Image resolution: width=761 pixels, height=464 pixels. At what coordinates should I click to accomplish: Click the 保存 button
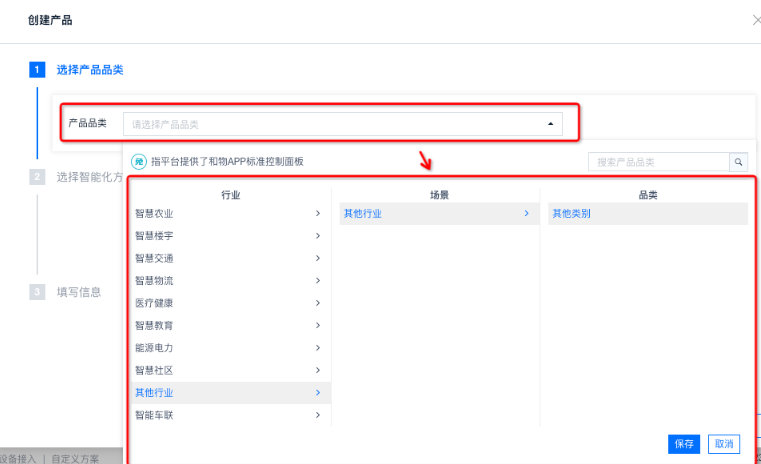point(684,444)
